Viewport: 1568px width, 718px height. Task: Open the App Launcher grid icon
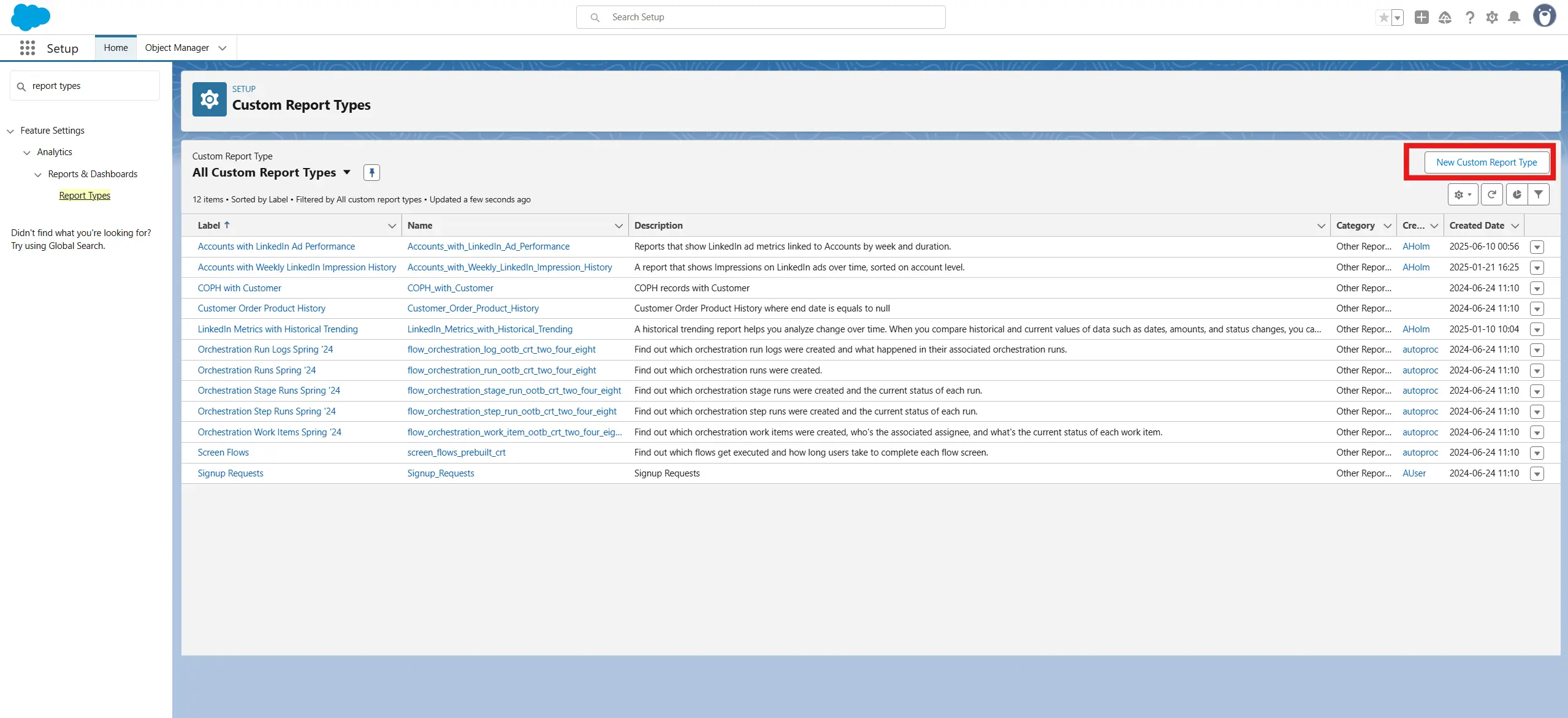tap(27, 48)
